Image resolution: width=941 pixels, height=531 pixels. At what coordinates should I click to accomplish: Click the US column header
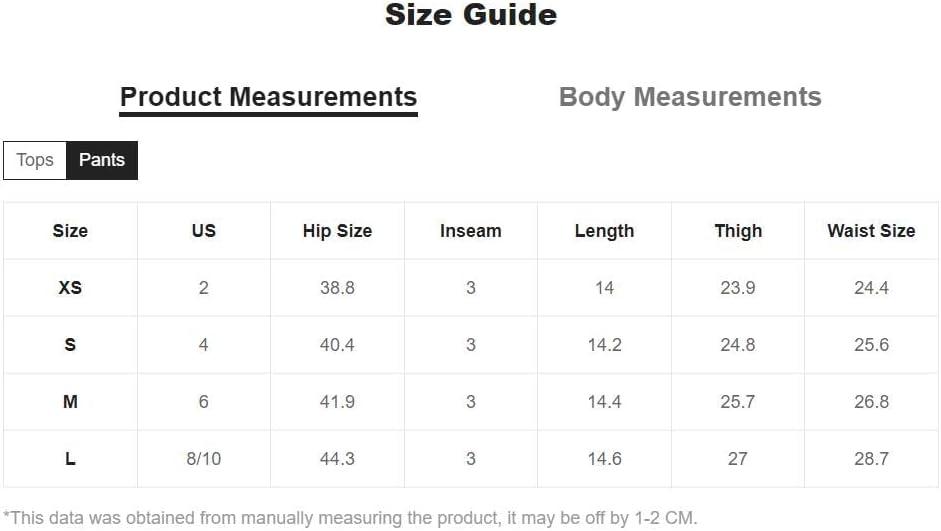(x=204, y=231)
